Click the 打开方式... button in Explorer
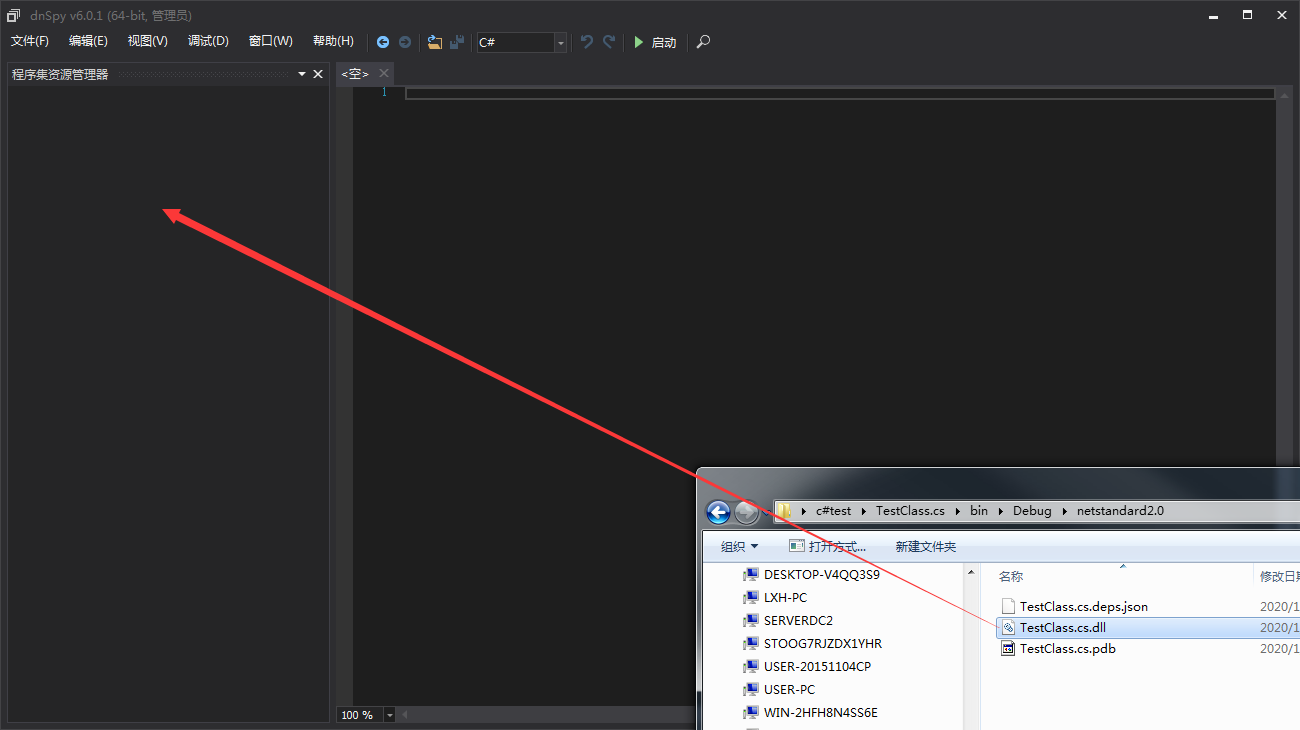The height and width of the screenshot is (730, 1300). [827, 547]
